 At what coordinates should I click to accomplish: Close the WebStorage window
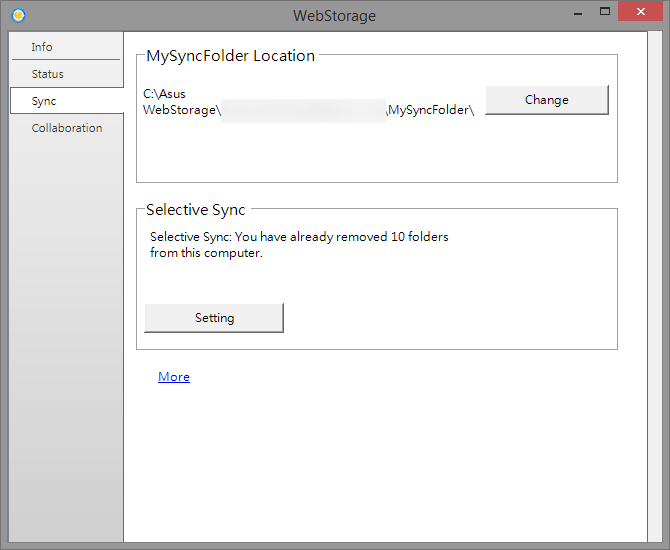coord(640,12)
